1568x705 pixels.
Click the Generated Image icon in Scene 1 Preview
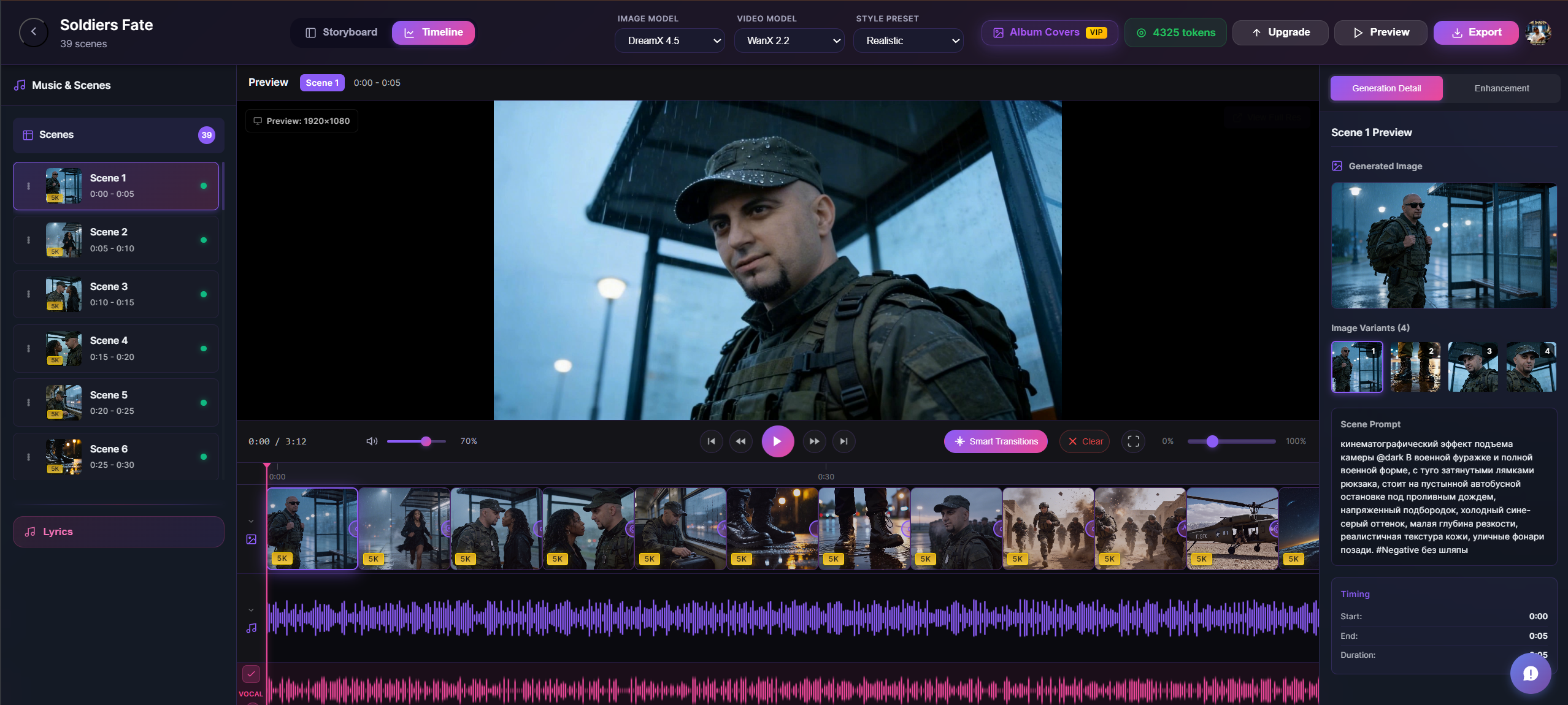coord(1337,166)
